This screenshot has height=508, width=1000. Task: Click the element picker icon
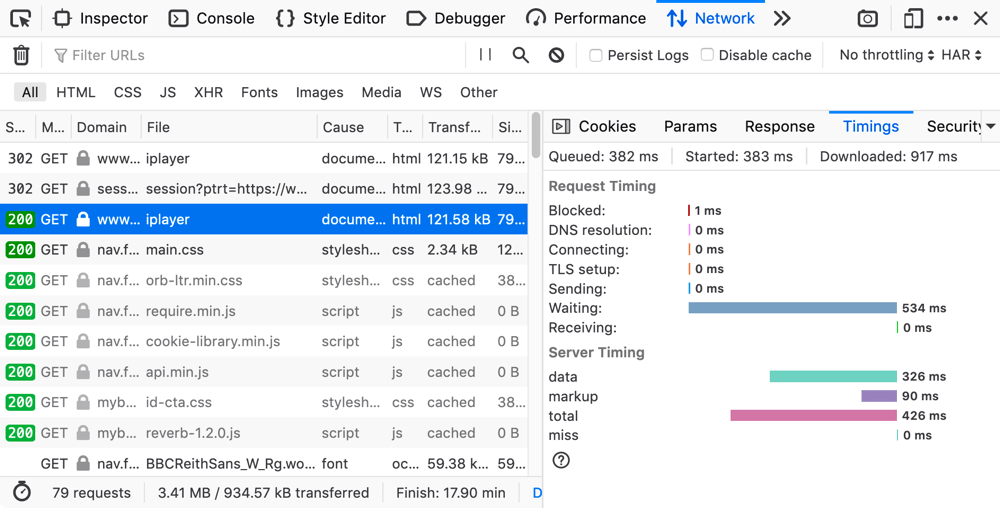coord(20,18)
